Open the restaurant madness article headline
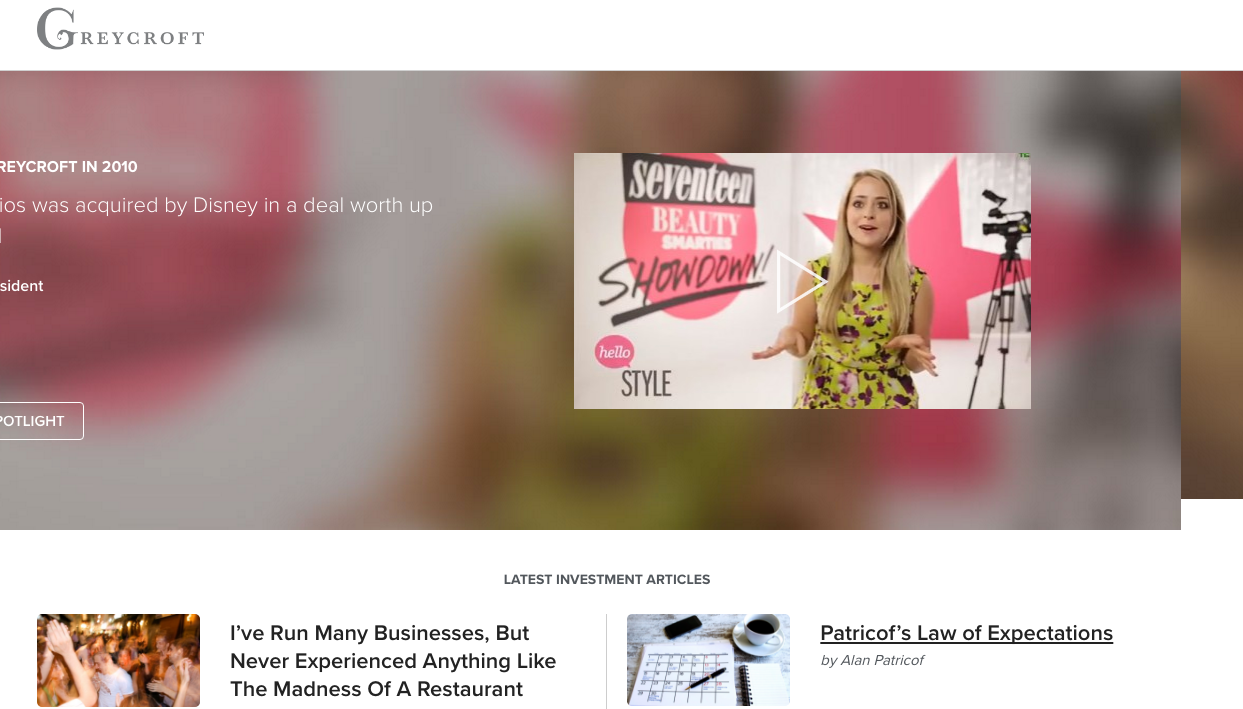This screenshot has width=1243, height=709. coord(393,661)
